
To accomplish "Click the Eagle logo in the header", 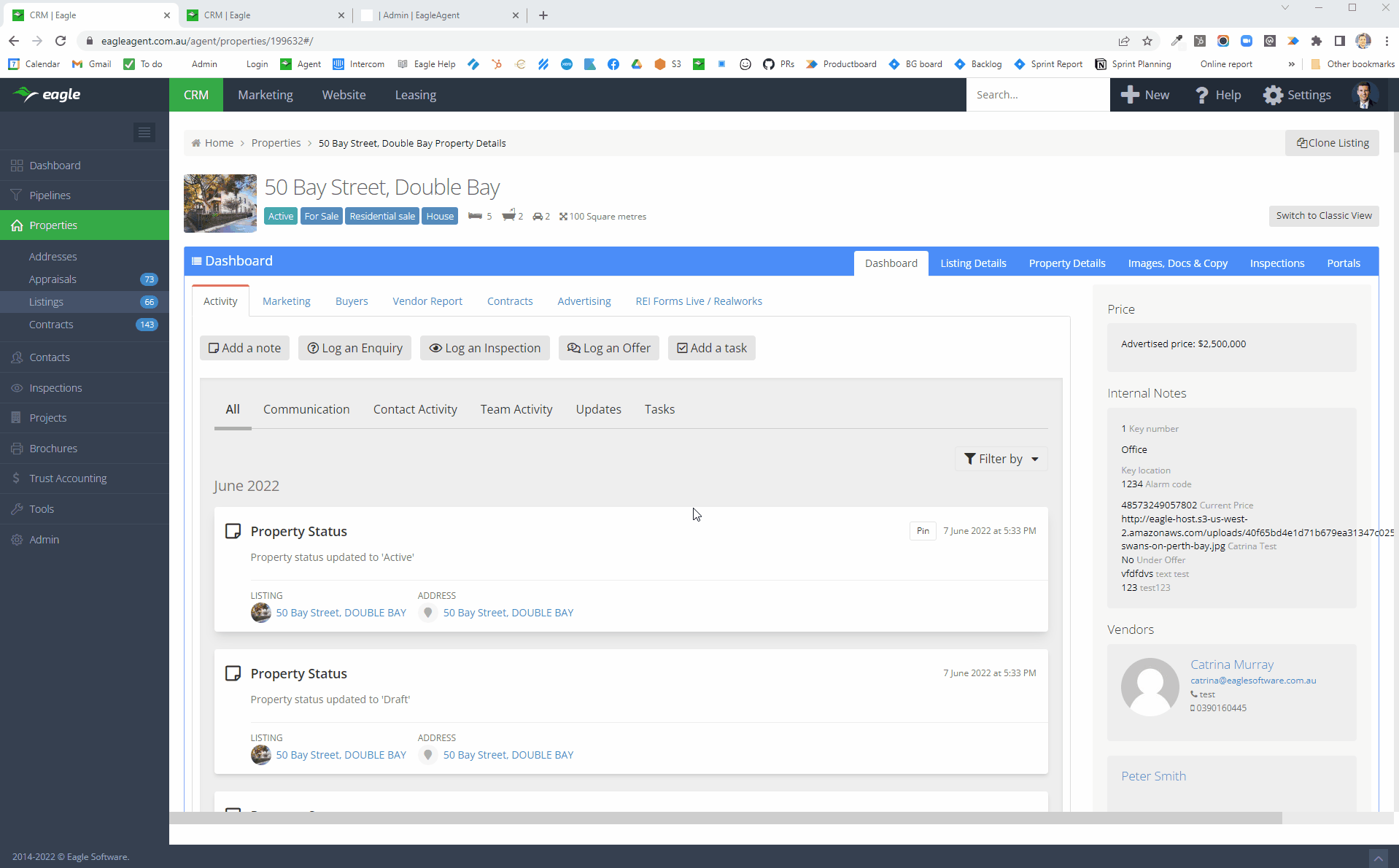I will 48,95.
